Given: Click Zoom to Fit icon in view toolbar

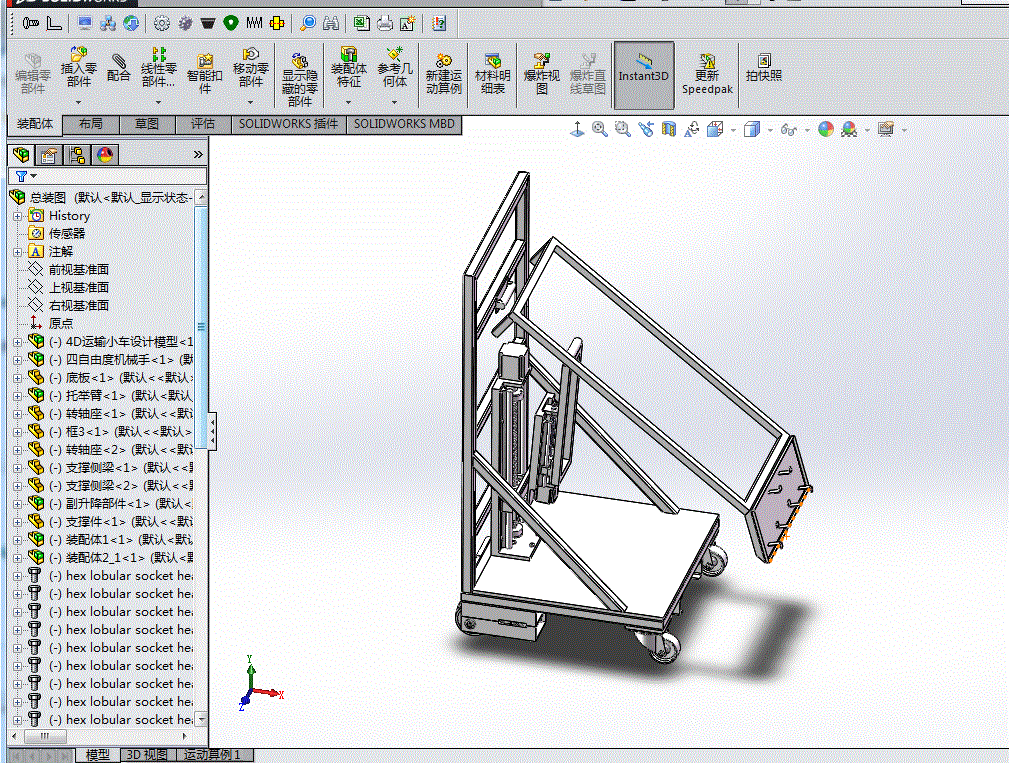Looking at the screenshot, I should (x=600, y=129).
